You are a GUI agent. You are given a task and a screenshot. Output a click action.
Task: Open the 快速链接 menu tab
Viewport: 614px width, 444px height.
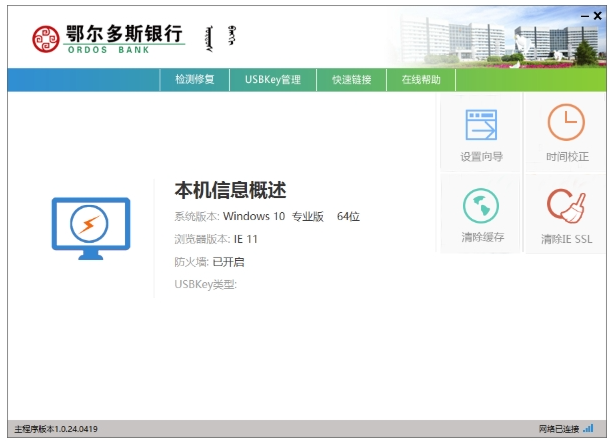pos(352,80)
